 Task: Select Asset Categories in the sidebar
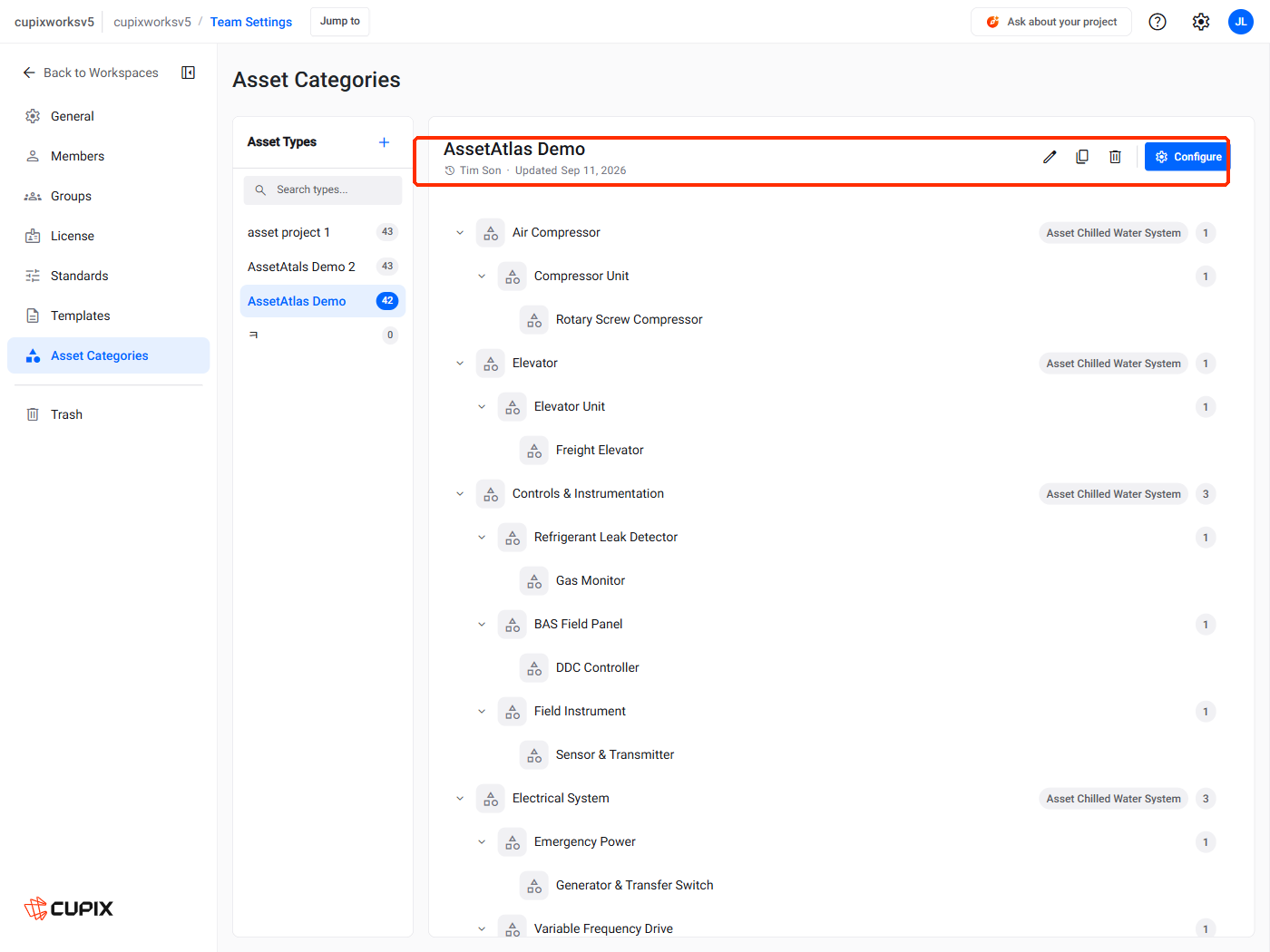(109, 355)
